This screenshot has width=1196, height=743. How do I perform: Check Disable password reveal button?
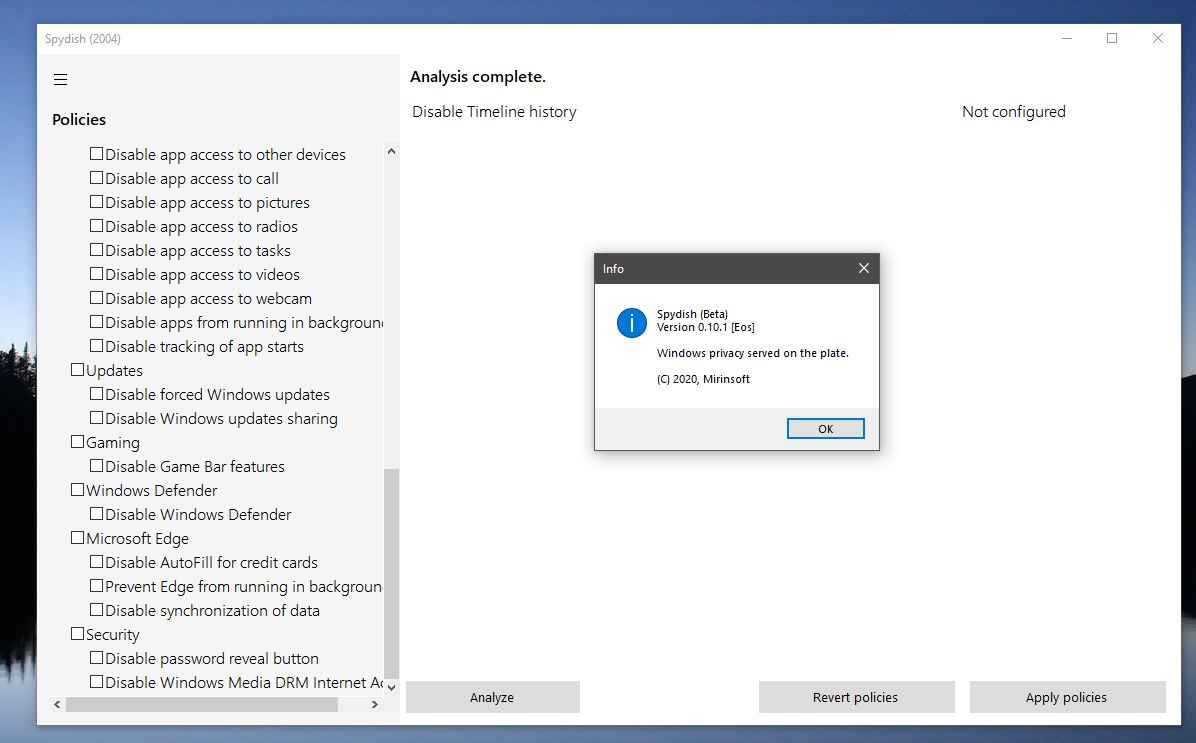point(96,658)
